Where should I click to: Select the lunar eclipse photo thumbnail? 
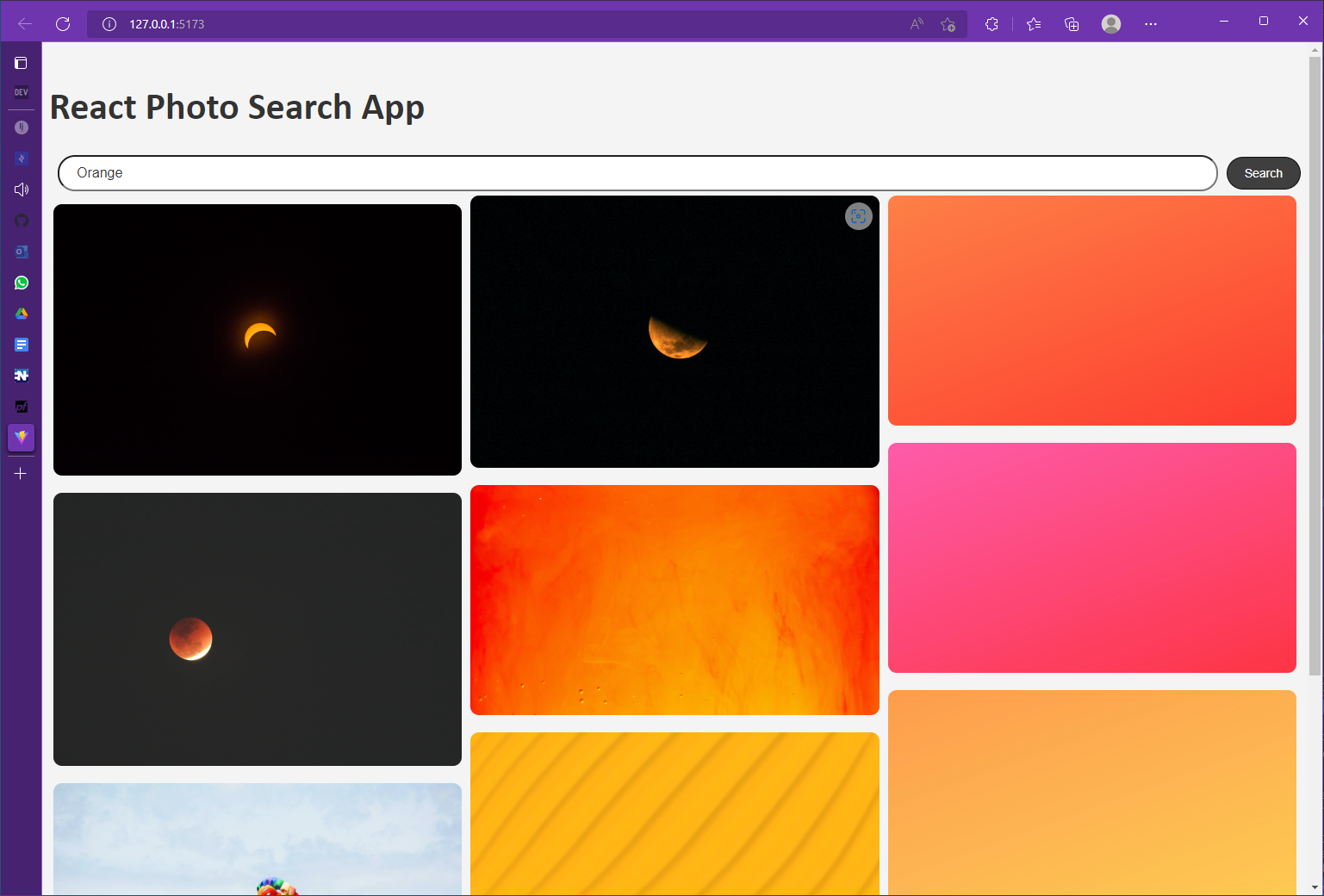(257, 628)
